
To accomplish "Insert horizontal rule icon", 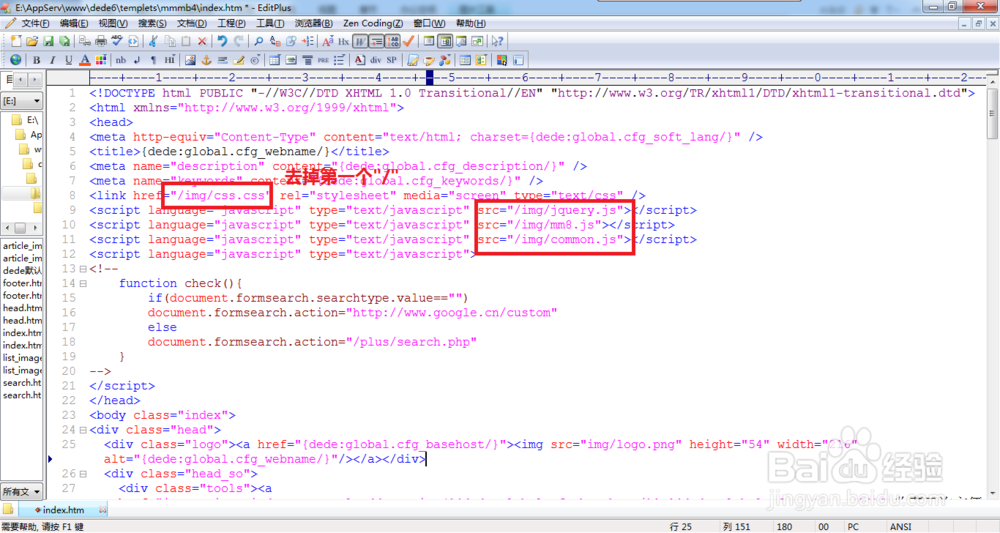I will point(222,60).
